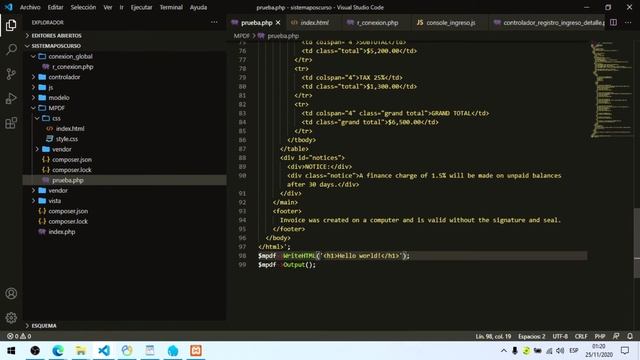Open the Source Control view icon

(11, 74)
